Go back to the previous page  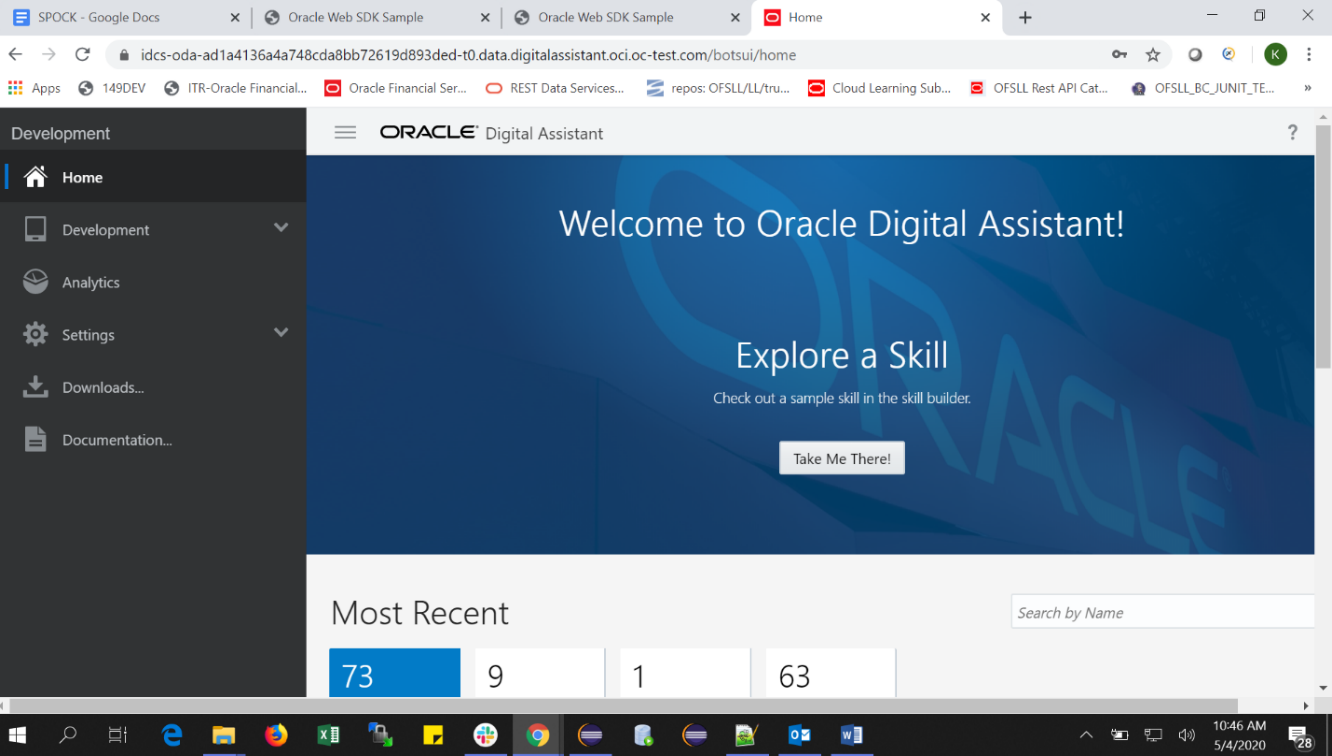coord(15,55)
